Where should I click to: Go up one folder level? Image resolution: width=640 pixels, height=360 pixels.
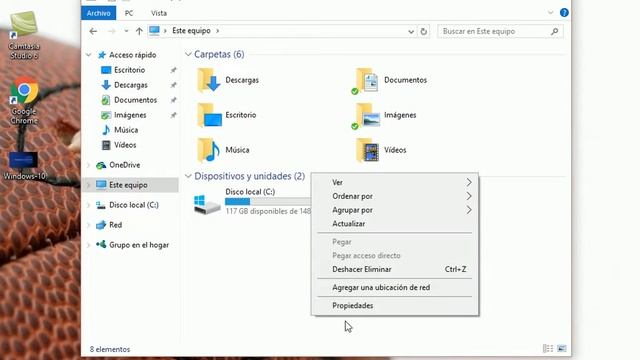139,31
